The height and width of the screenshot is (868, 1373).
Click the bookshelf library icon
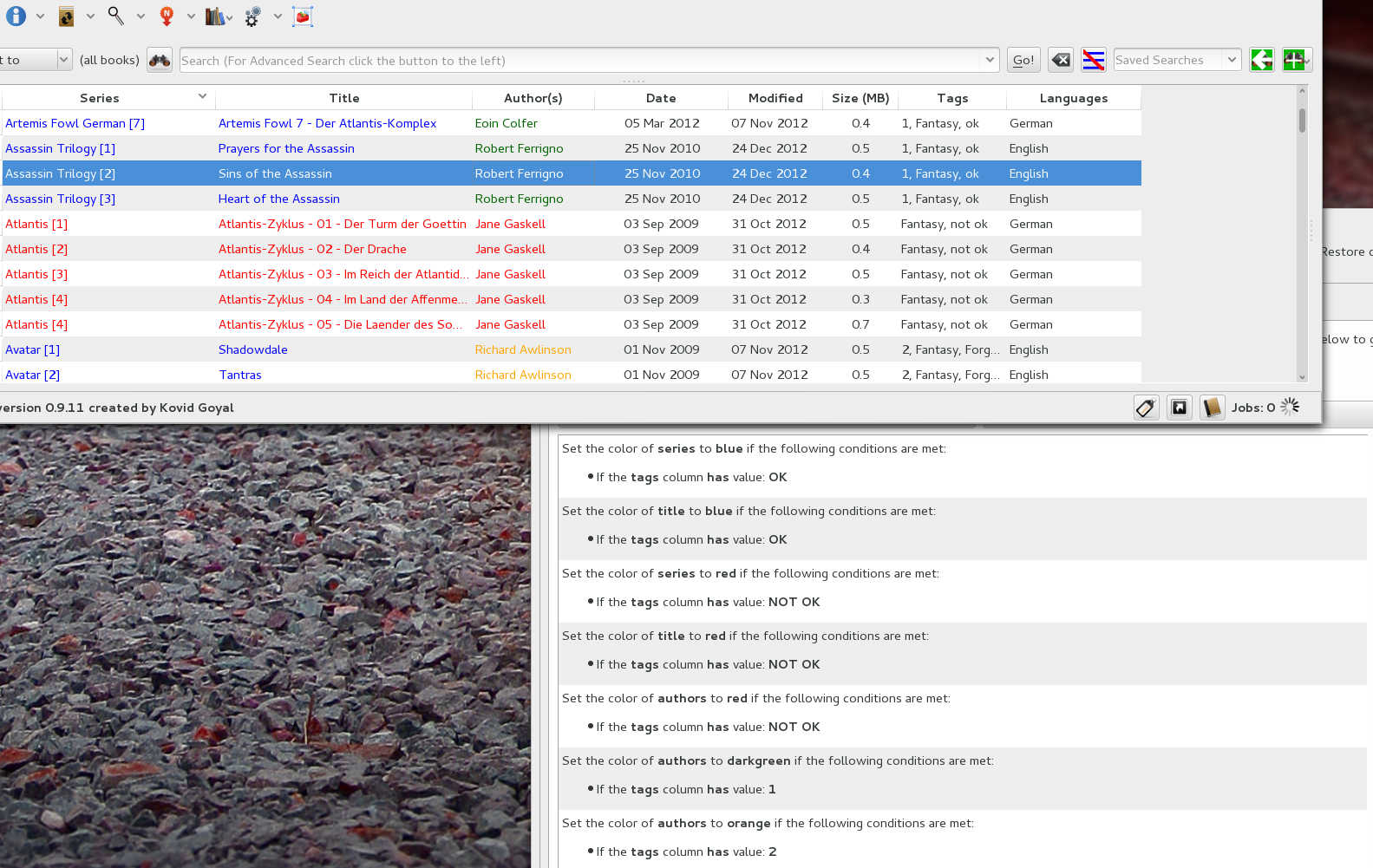coord(215,16)
